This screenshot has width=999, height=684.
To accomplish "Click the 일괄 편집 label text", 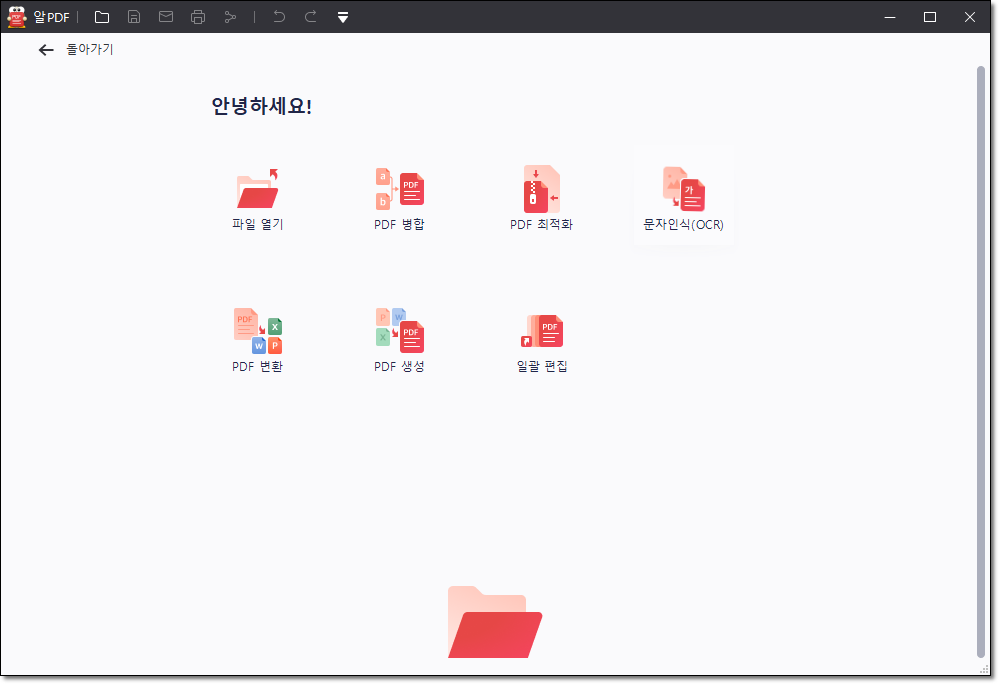I will tap(542, 366).
